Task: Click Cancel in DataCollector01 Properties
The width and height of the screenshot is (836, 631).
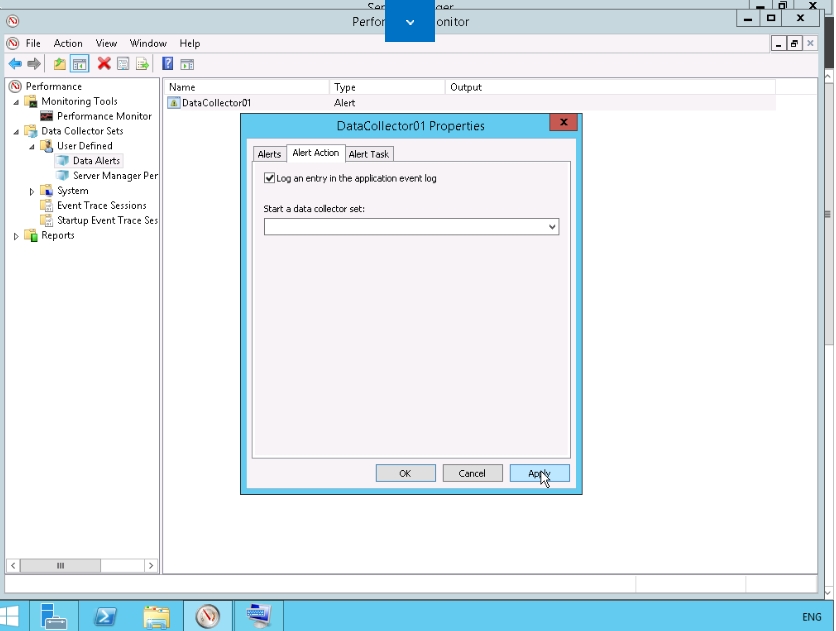Action: click(472, 473)
